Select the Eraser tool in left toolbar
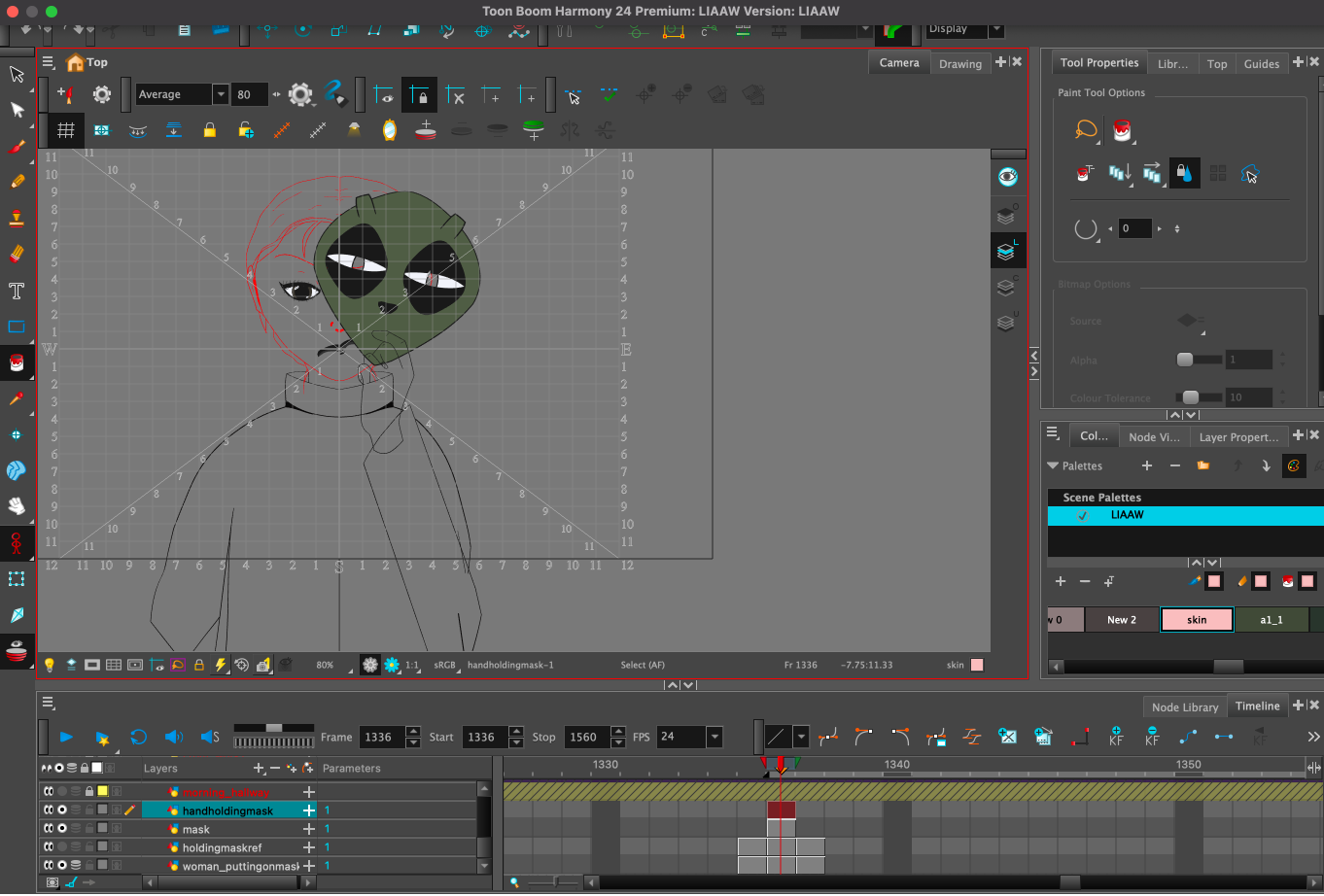 (17, 255)
